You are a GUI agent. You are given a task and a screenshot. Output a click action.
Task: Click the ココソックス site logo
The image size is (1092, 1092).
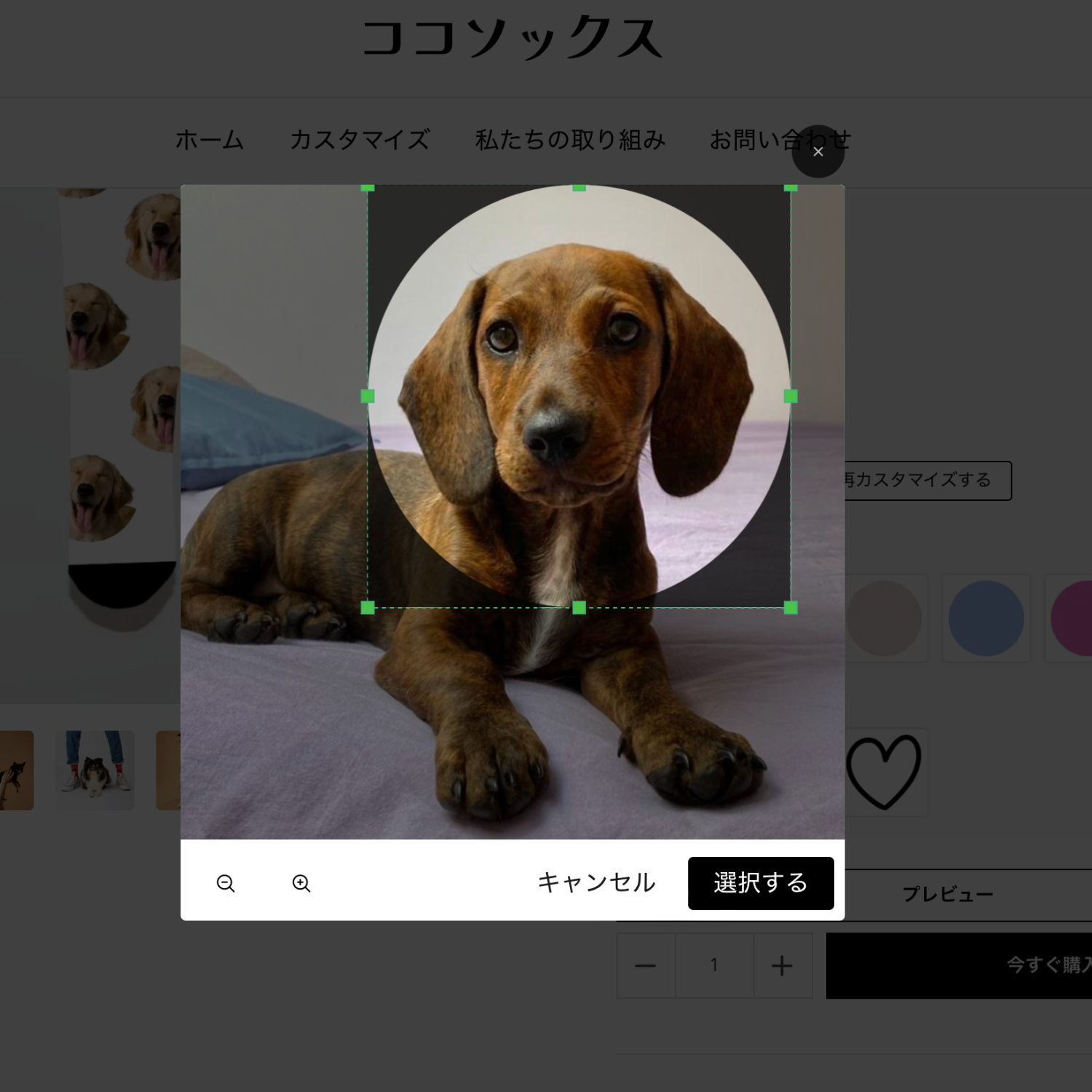click(x=513, y=39)
